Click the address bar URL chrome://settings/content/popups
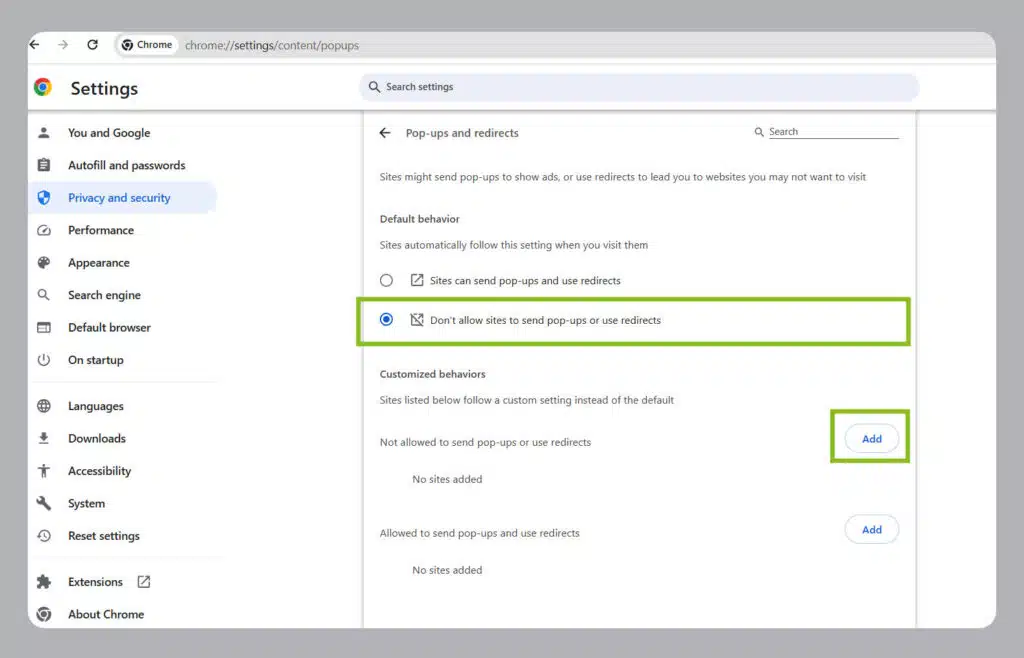Image resolution: width=1024 pixels, height=658 pixels. tap(272, 45)
